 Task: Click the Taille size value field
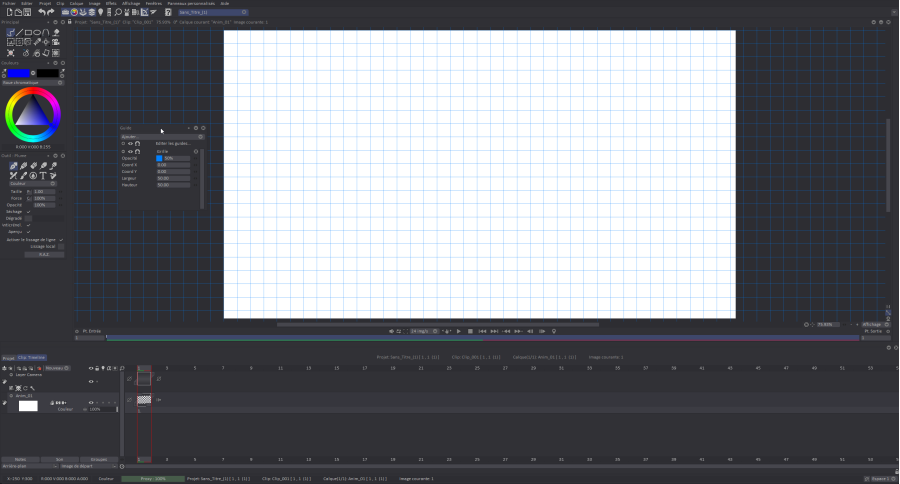tap(44, 192)
